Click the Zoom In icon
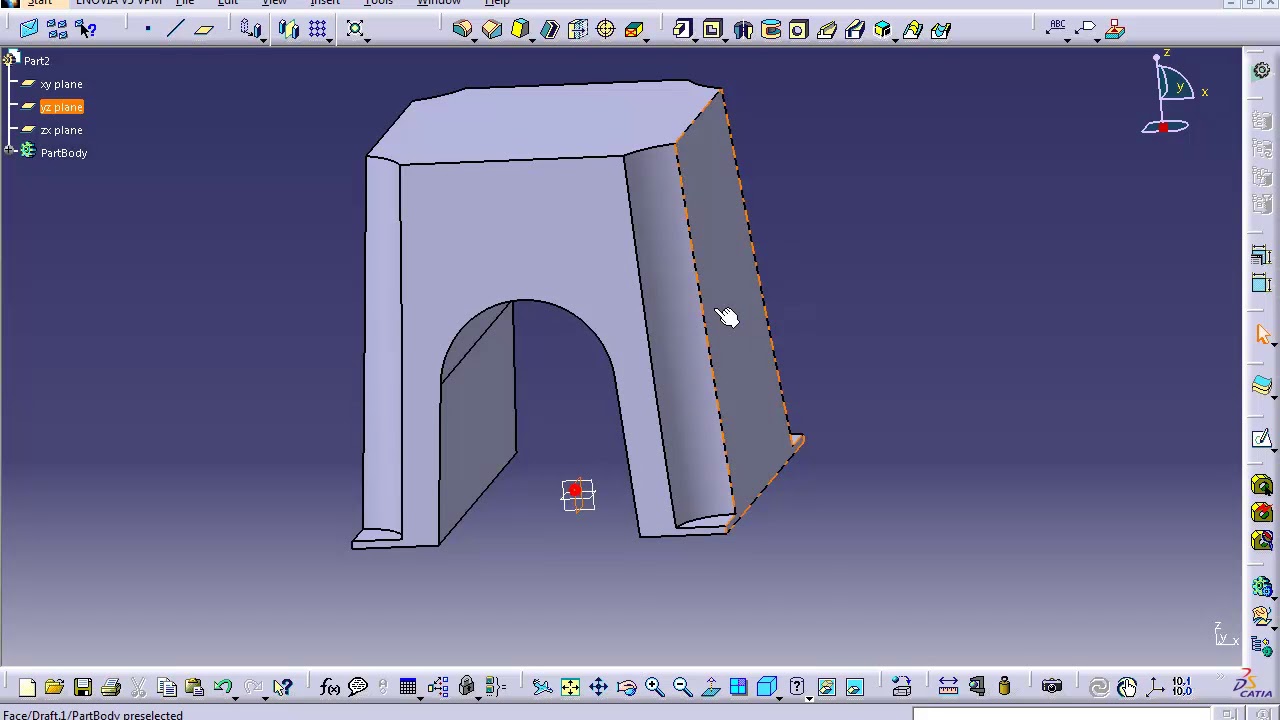This screenshot has width=1280, height=720. [x=654, y=687]
